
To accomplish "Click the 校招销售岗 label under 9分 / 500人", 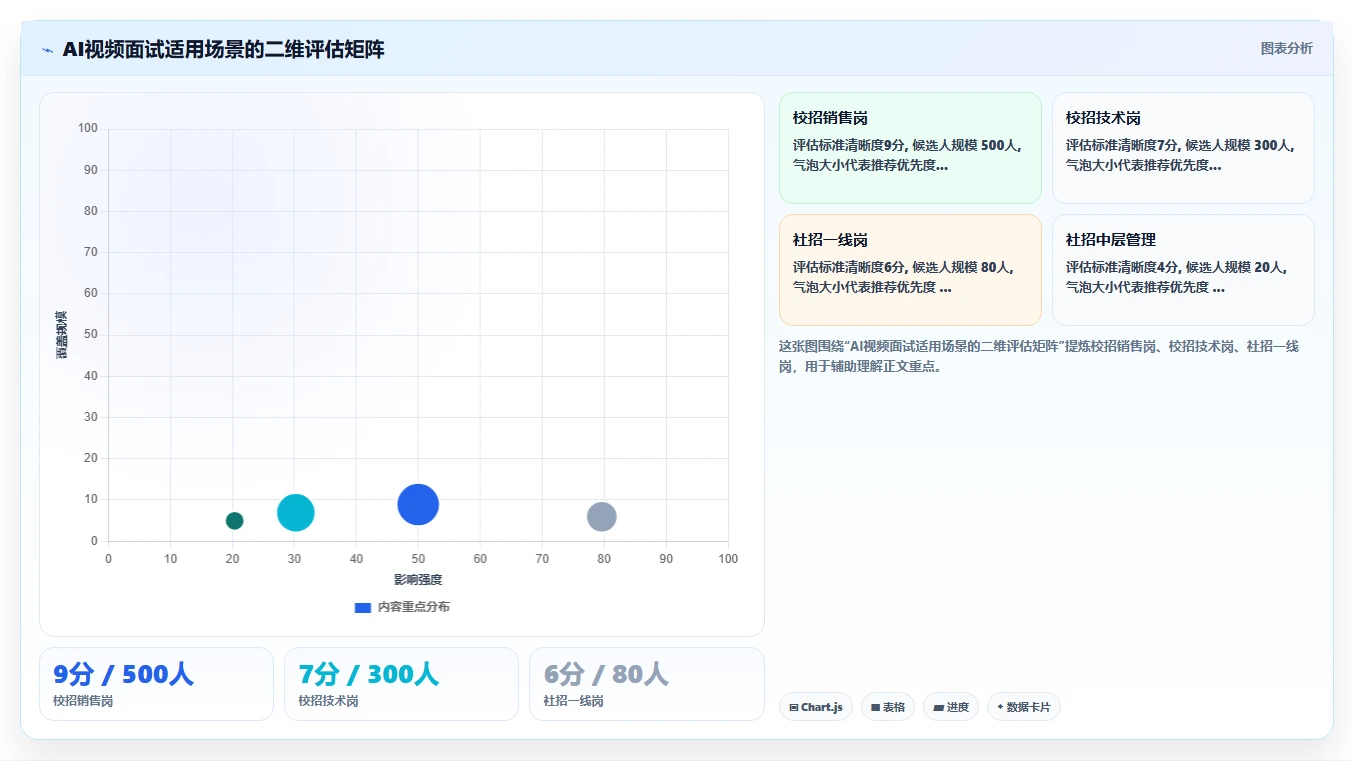I will (x=83, y=701).
